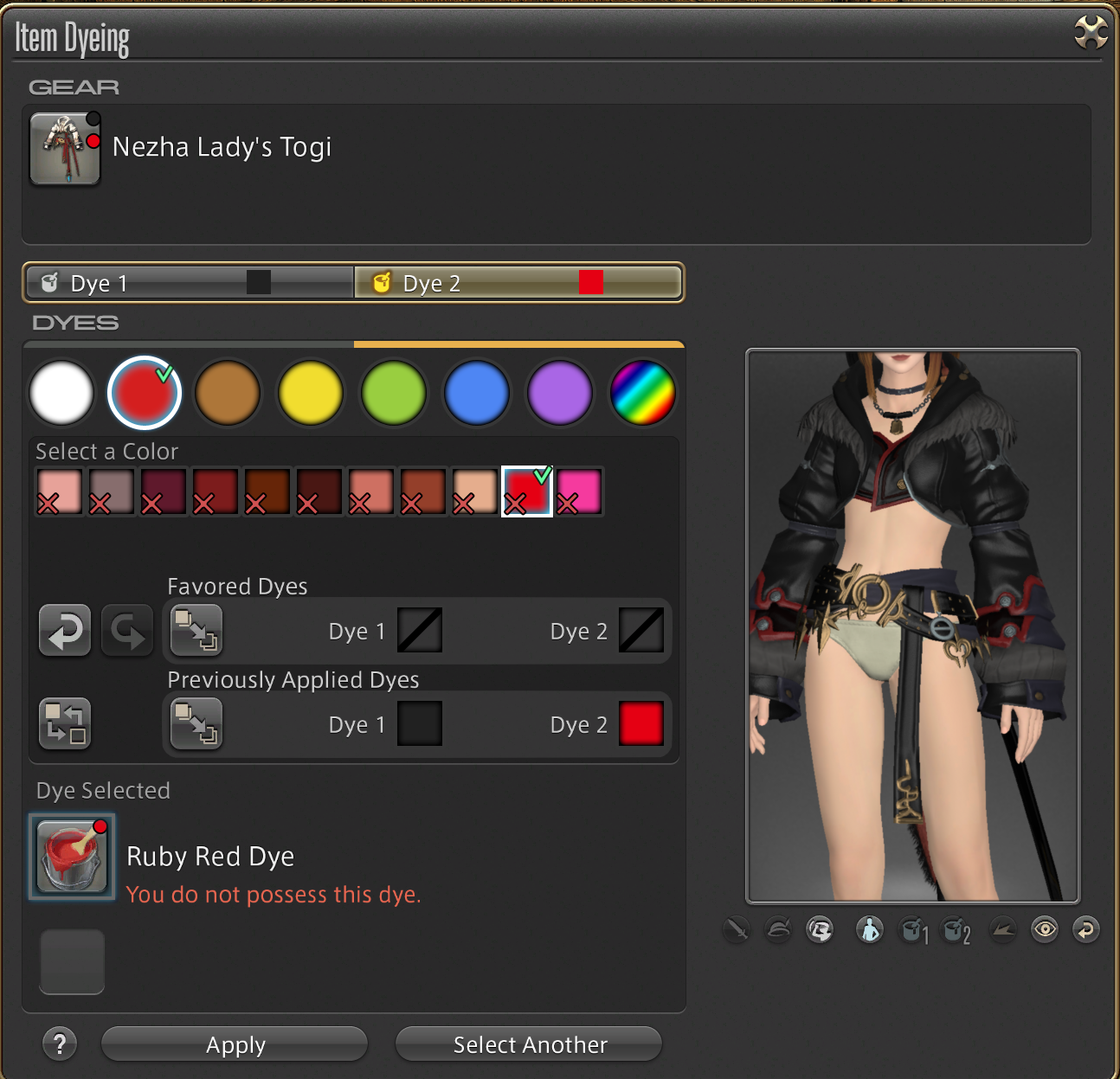Toggle the eye visibility icon under preview

click(x=1045, y=930)
